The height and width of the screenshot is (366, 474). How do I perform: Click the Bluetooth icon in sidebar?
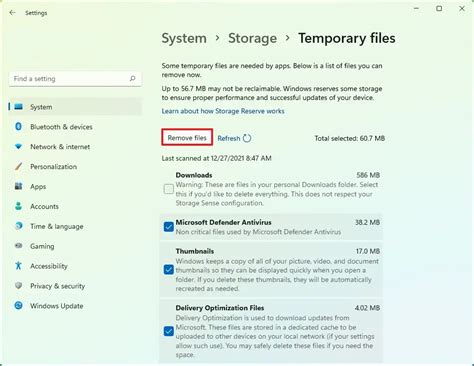pos(19,127)
